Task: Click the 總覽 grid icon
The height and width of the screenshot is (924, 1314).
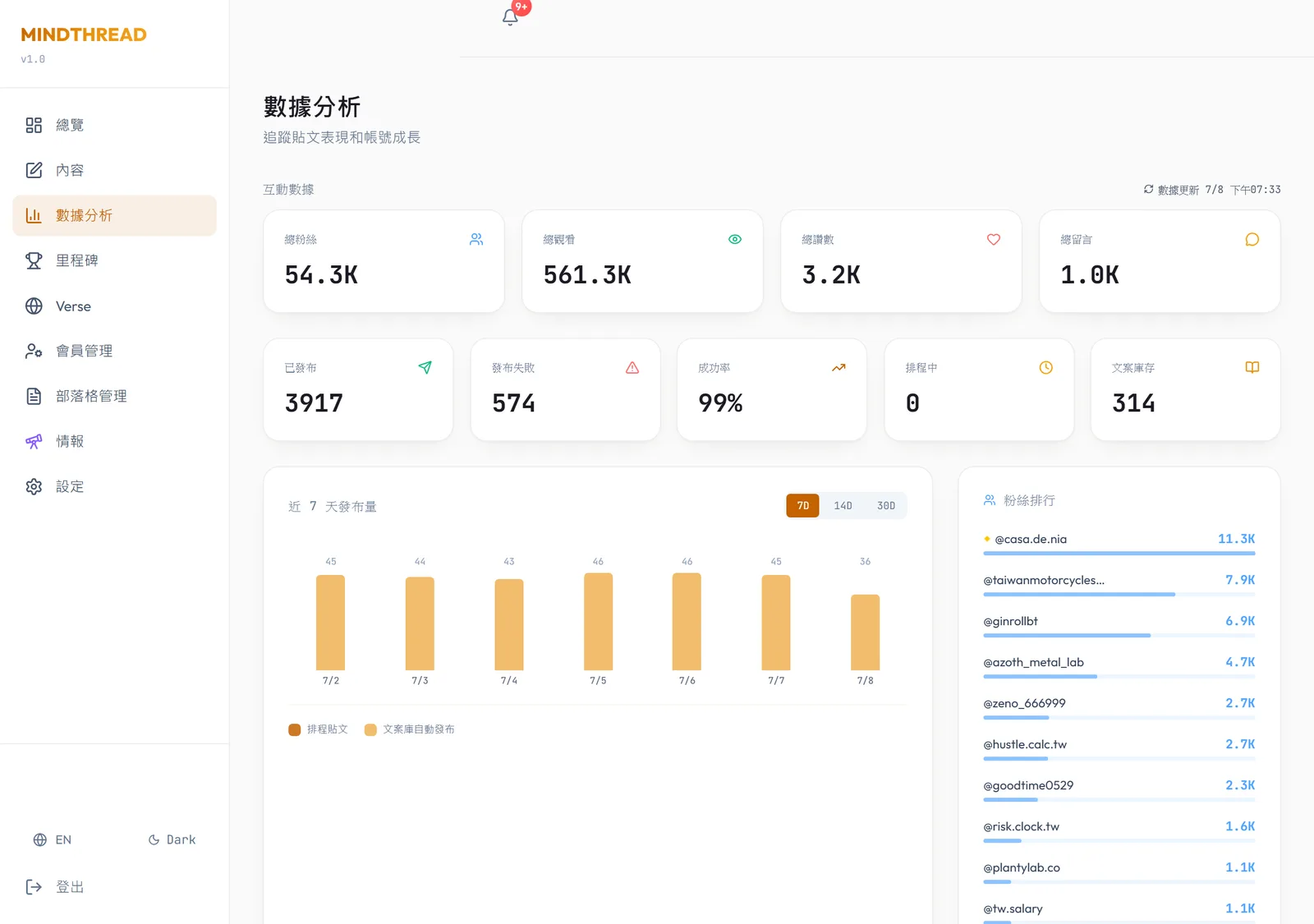Action: 34,125
